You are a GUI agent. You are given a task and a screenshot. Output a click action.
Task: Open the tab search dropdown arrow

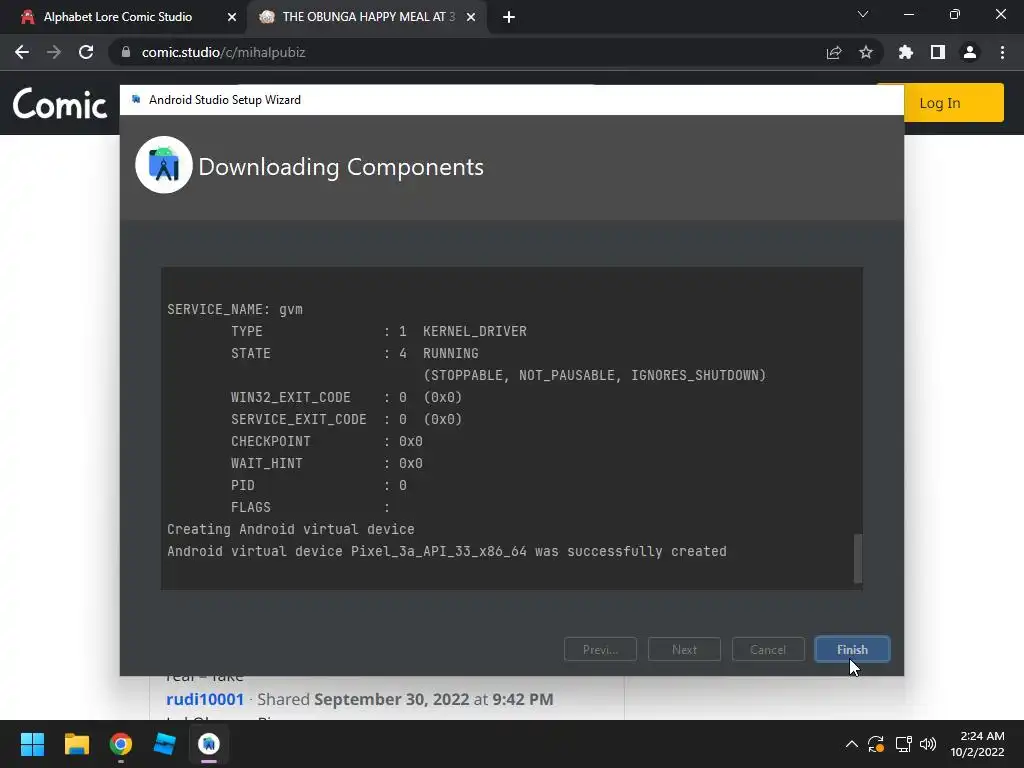click(863, 14)
